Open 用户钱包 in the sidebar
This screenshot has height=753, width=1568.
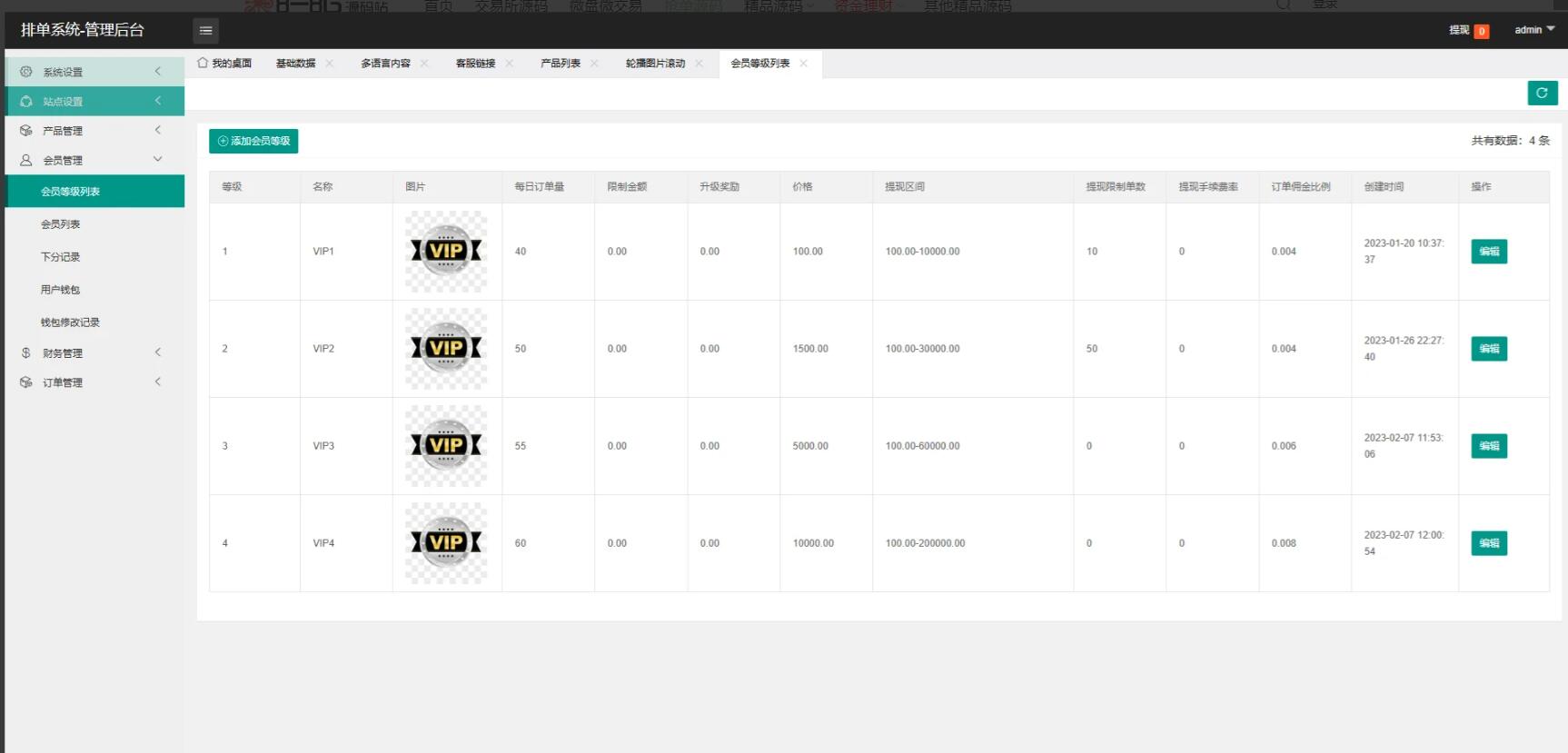coord(60,290)
